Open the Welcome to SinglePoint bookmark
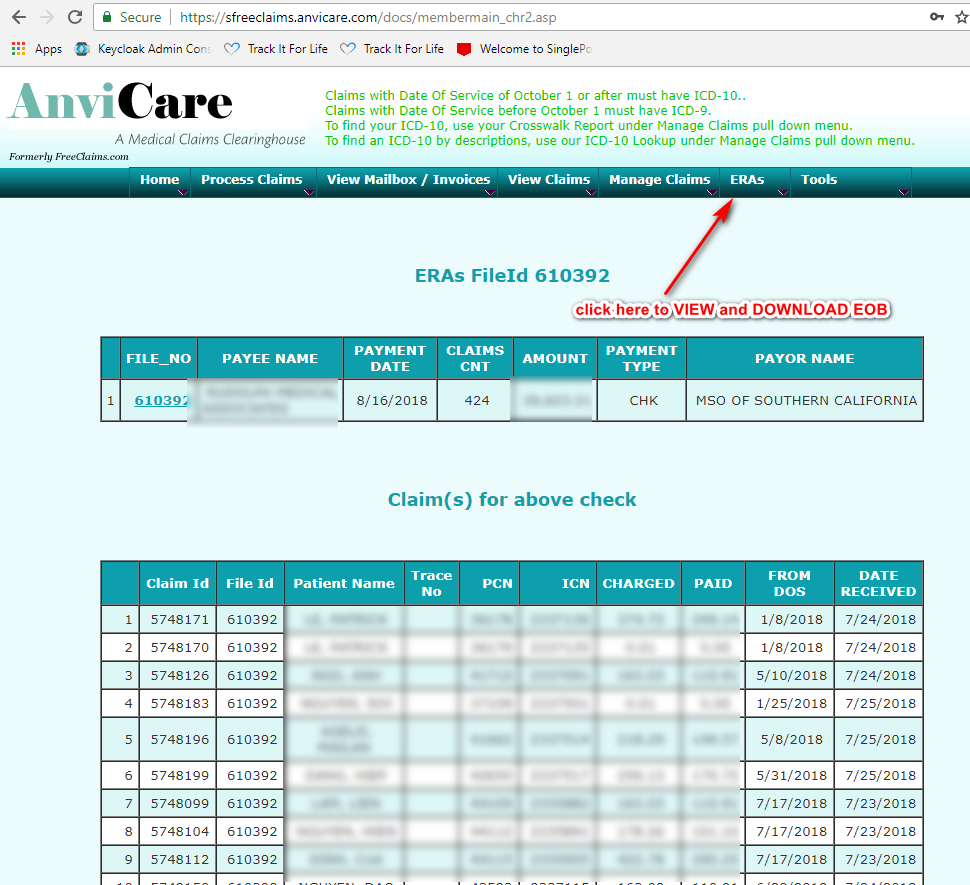 point(524,49)
